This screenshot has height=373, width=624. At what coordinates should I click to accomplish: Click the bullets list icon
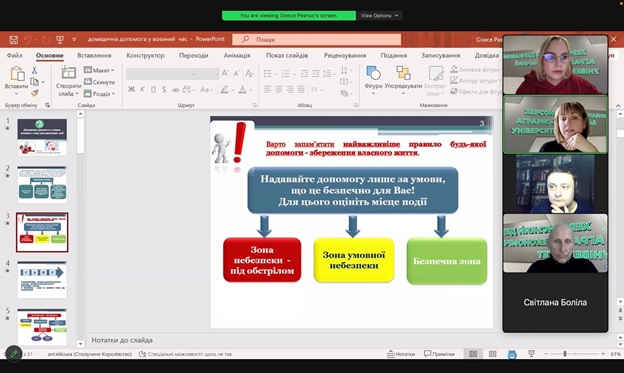(x=268, y=74)
